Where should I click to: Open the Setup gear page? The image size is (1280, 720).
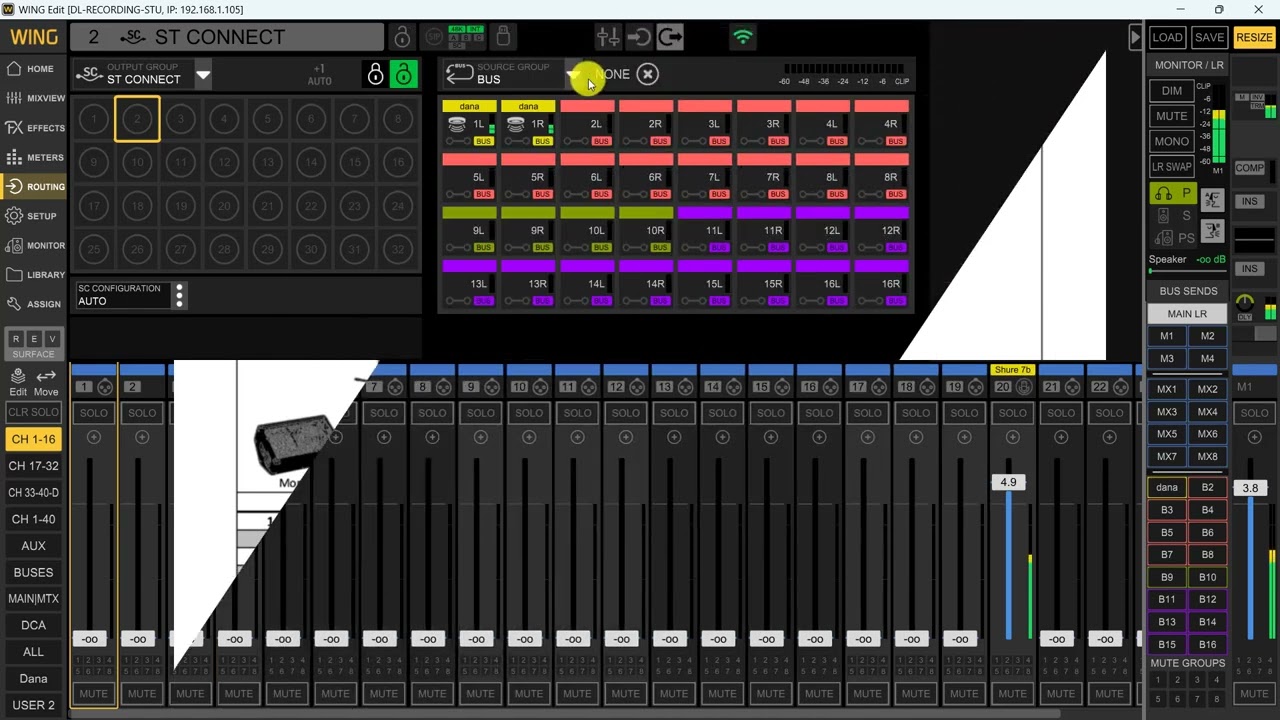click(33, 216)
